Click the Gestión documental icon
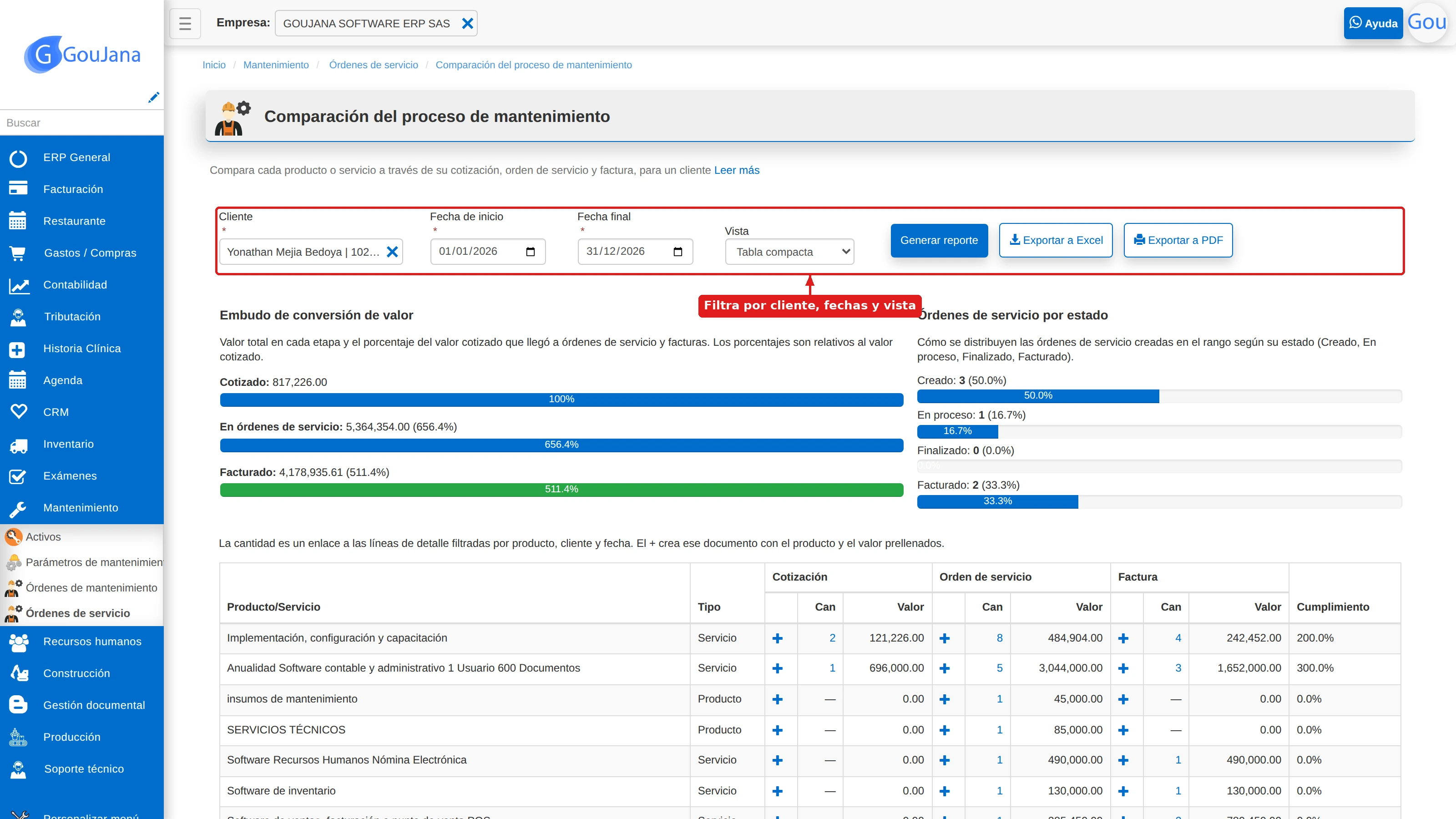Viewport: 1456px width, 819px height. pos(18,705)
